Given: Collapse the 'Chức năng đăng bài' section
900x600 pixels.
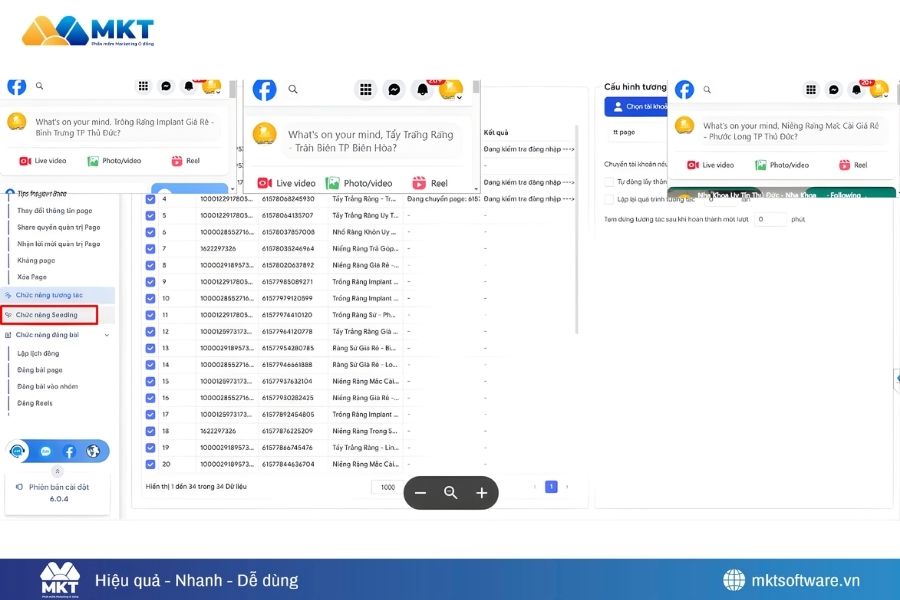Looking at the screenshot, I should tap(105, 335).
